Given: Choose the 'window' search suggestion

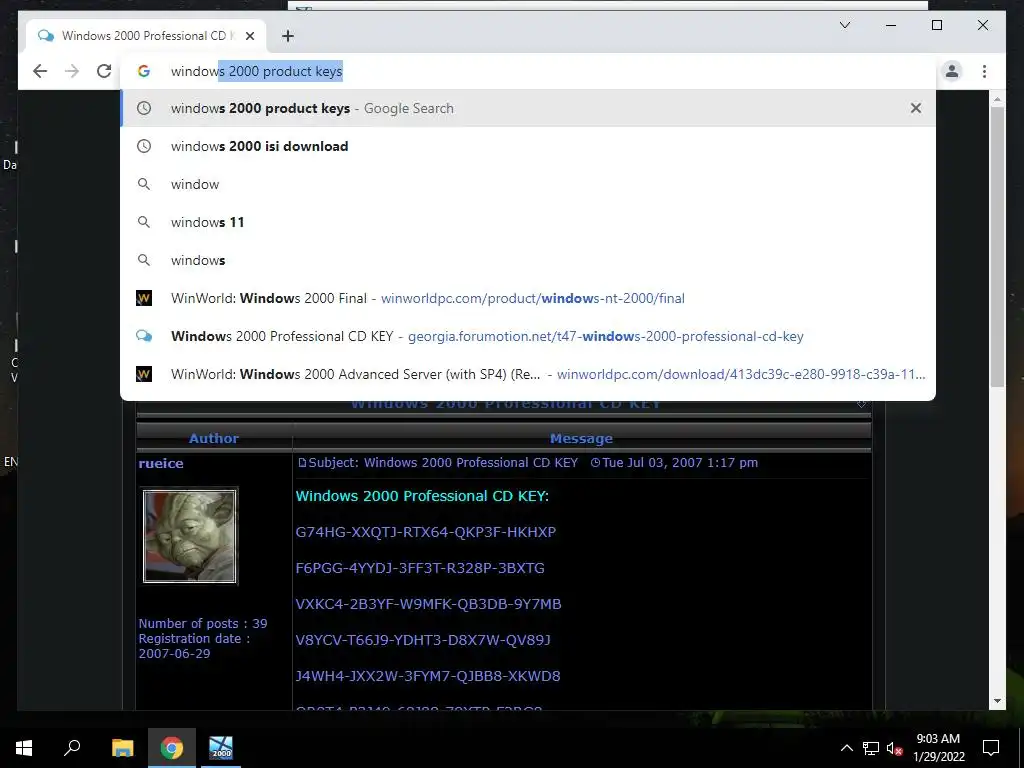Looking at the screenshot, I should click(x=528, y=184).
